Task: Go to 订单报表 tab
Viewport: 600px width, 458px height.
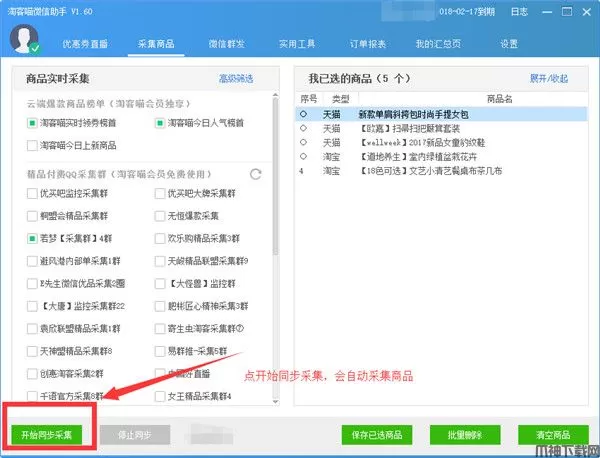Action: tap(368, 44)
